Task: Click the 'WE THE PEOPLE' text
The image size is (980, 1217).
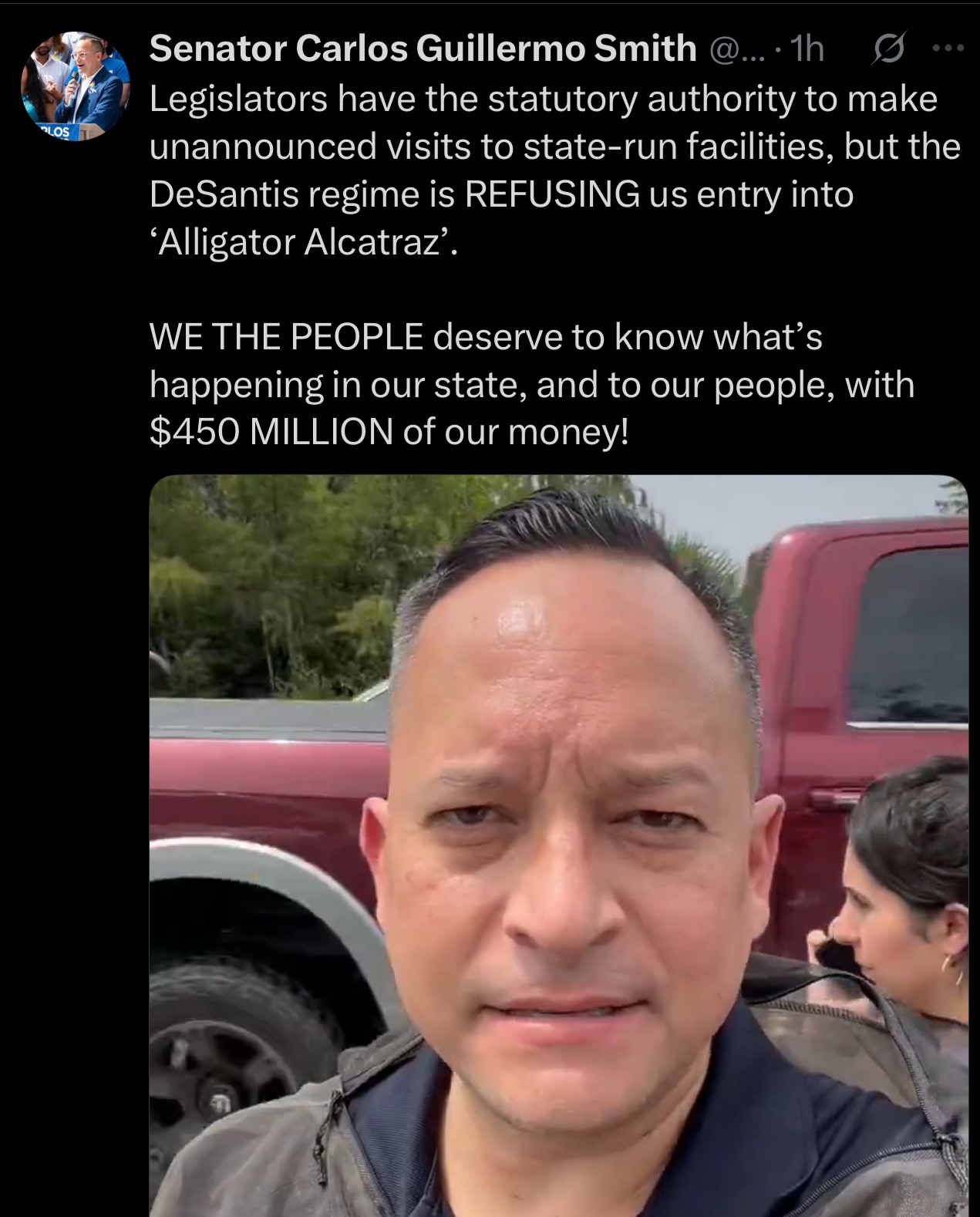Action: pyautogui.click(x=286, y=337)
